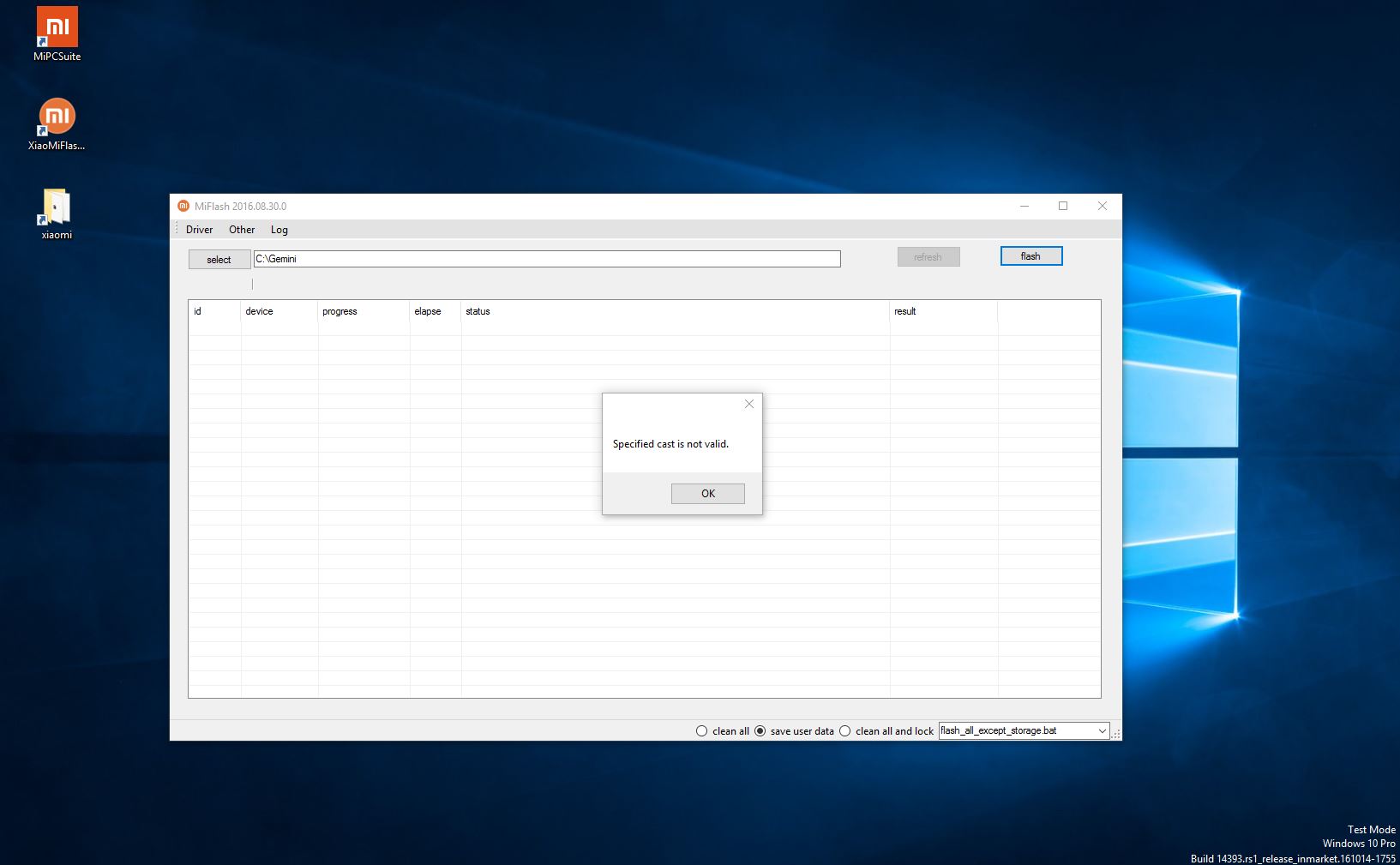
Task: Select the 'save user data' radio option
Action: [760, 731]
